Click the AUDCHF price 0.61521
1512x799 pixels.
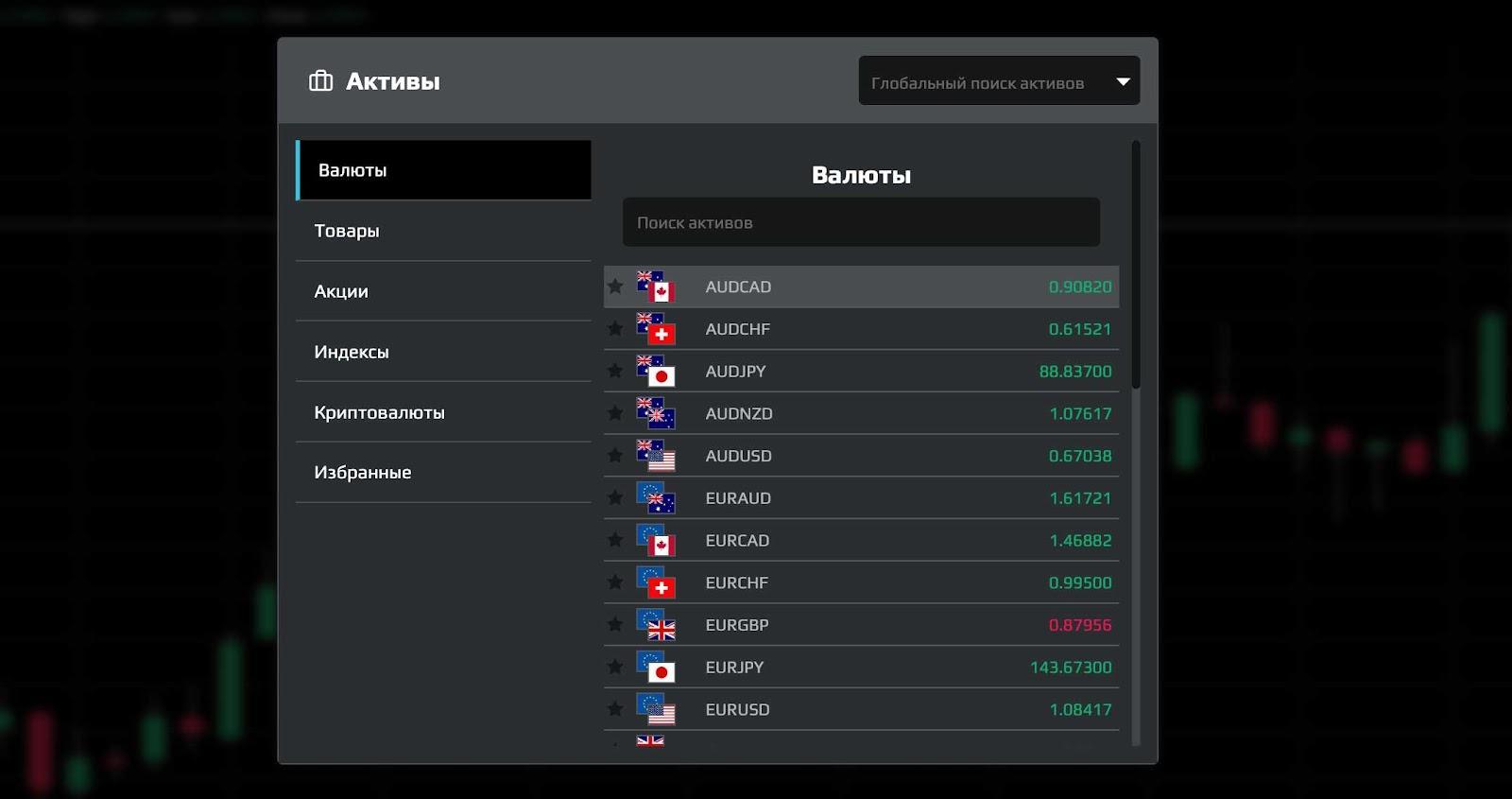(x=1080, y=329)
